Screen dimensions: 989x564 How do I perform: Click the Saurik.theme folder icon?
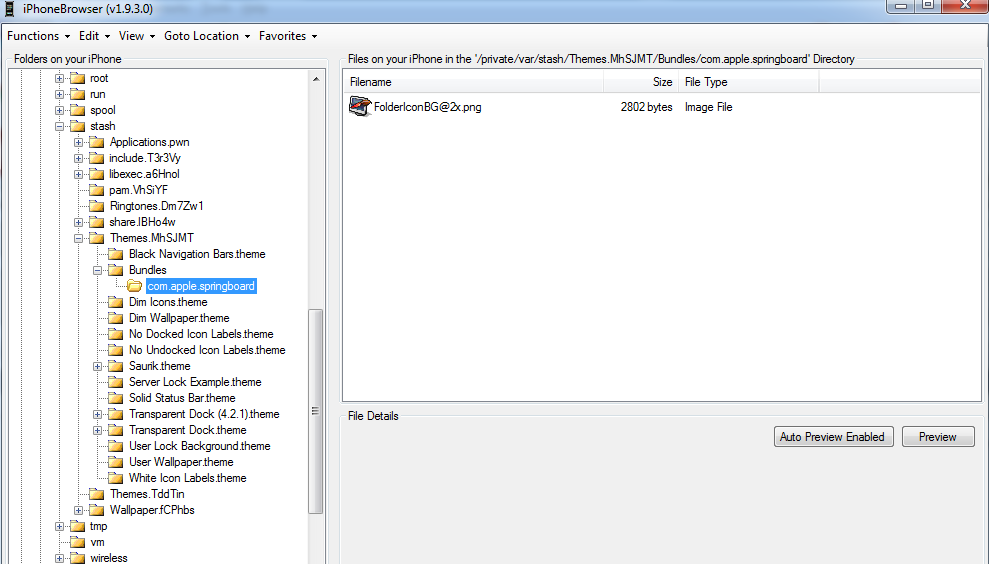click(x=115, y=366)
